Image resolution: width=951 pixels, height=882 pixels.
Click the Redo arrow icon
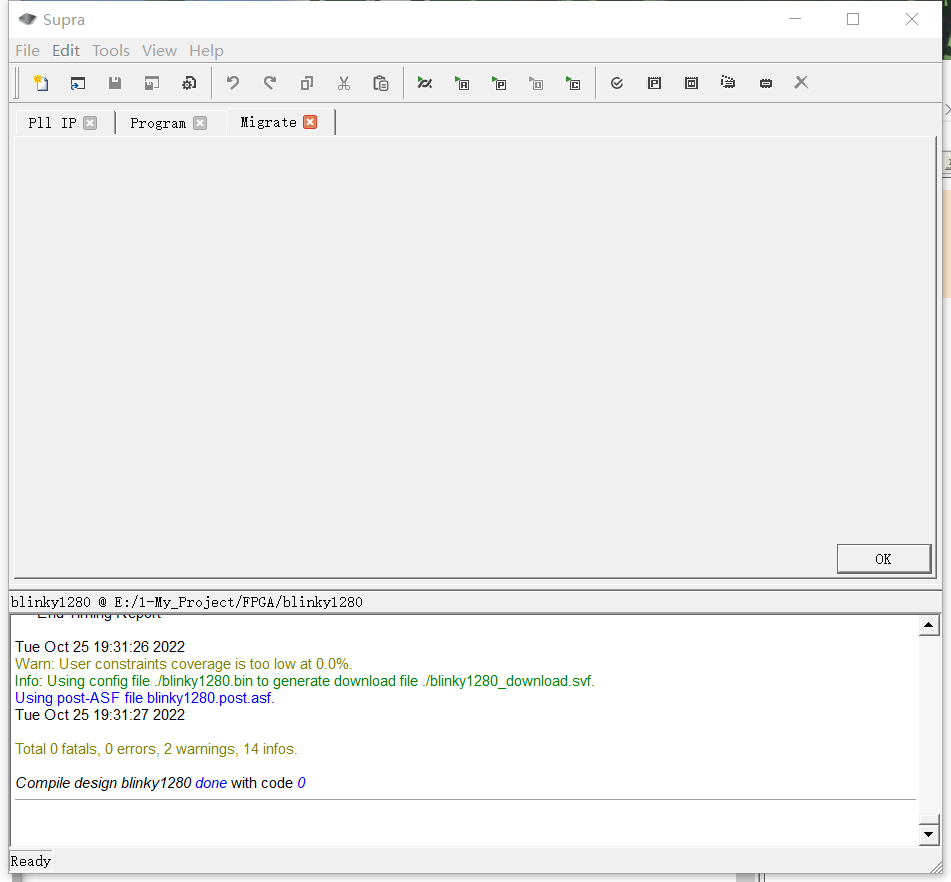(270, 83)
